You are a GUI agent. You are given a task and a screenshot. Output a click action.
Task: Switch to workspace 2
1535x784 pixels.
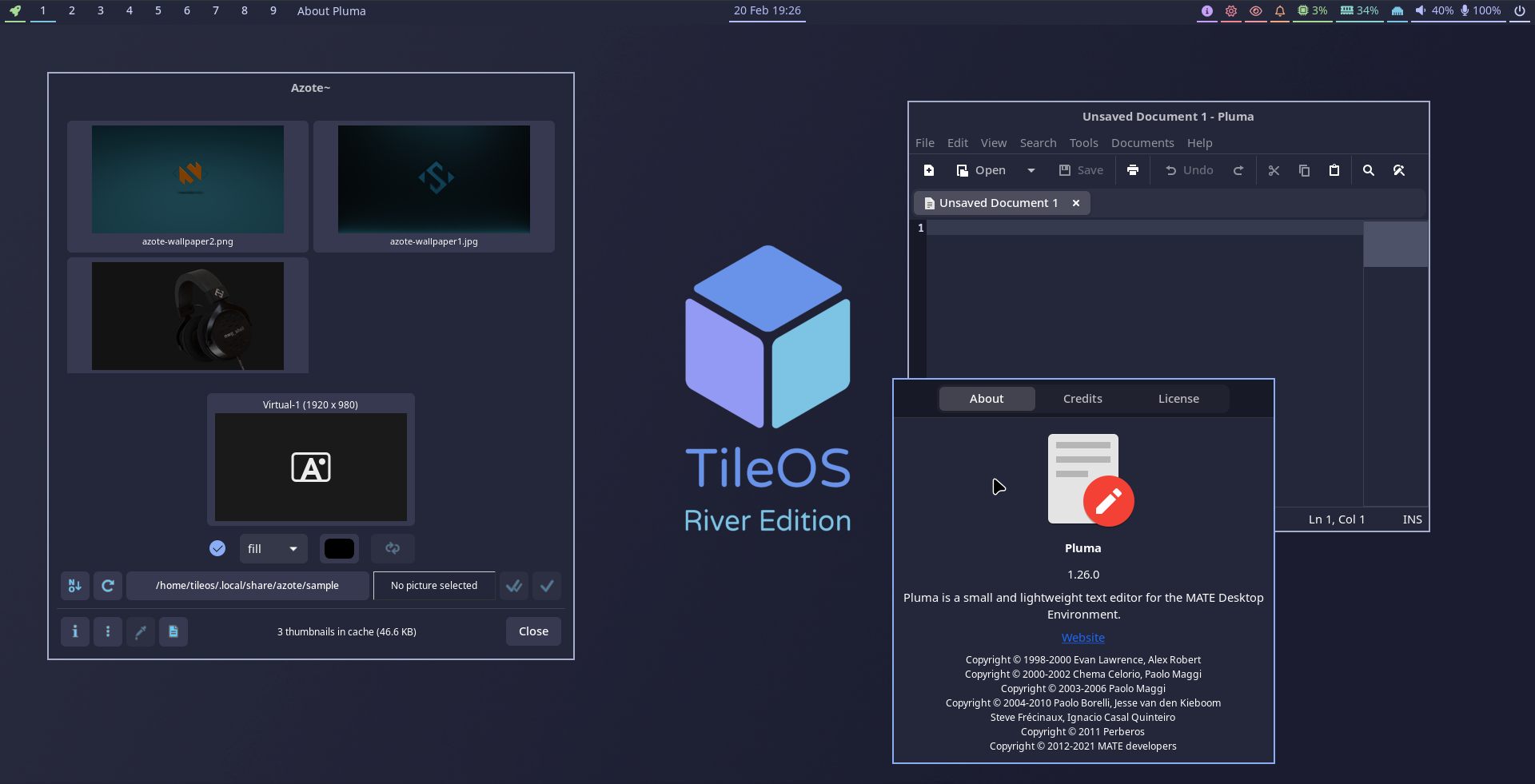click(72, 11)
